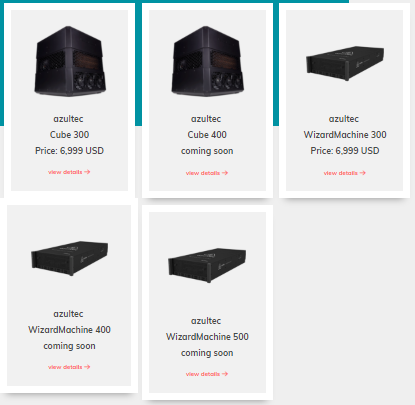Click arrow icon beside WizardMachine 500 details
415x405 pixels.
point(225,374)
